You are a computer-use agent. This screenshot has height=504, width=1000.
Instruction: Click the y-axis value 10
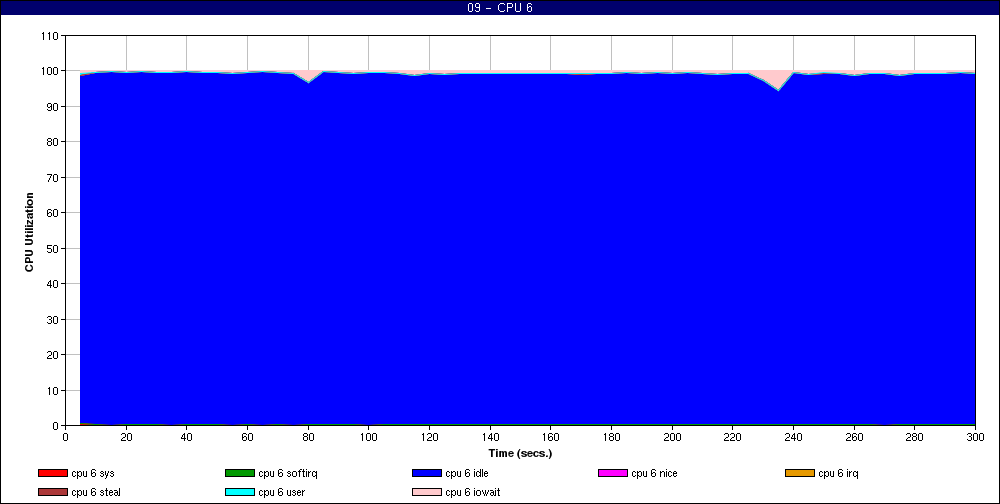pos(53,390)
